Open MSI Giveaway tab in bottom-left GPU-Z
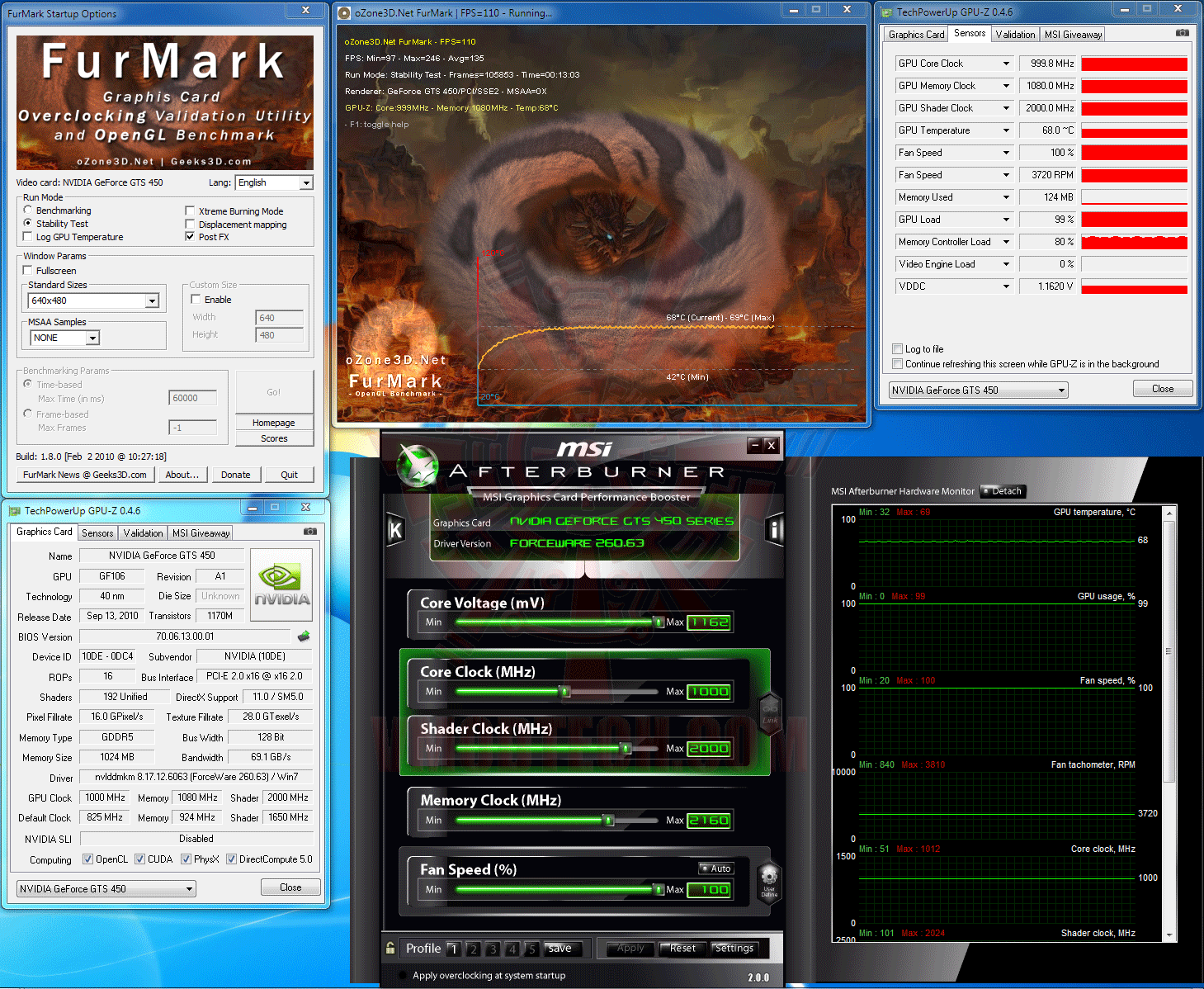Image resolution: width=1204 pixels, height=989 pixels. pos(201,533)
